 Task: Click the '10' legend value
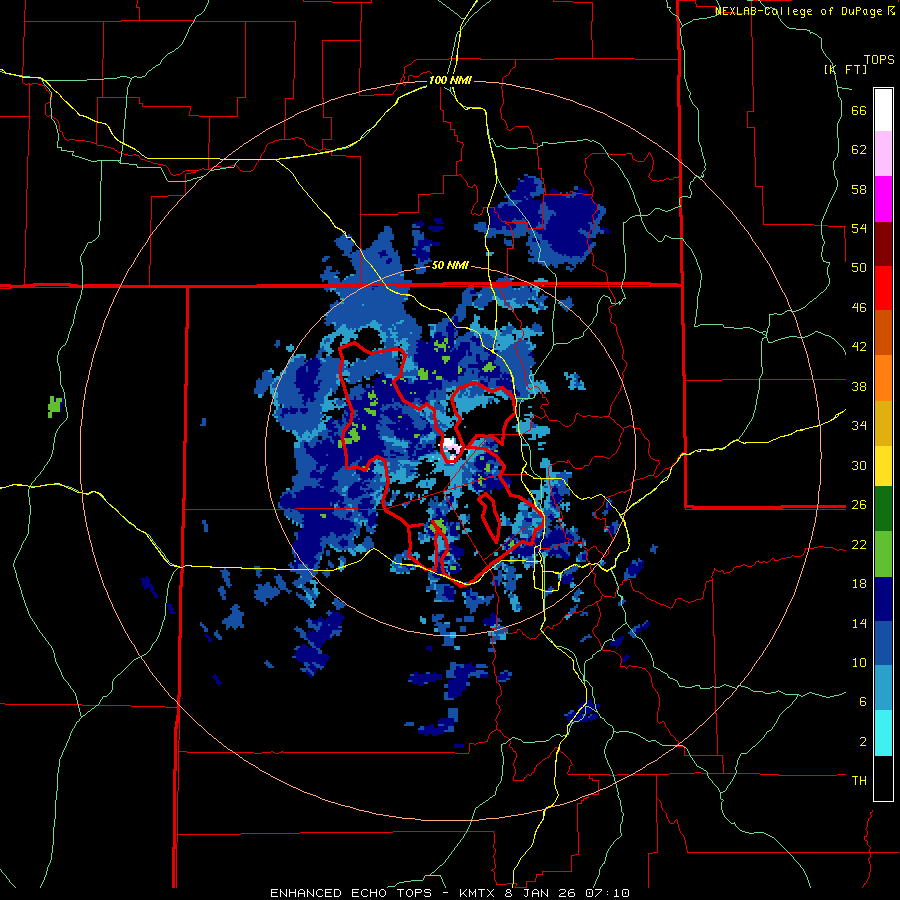tap(859, 662)
